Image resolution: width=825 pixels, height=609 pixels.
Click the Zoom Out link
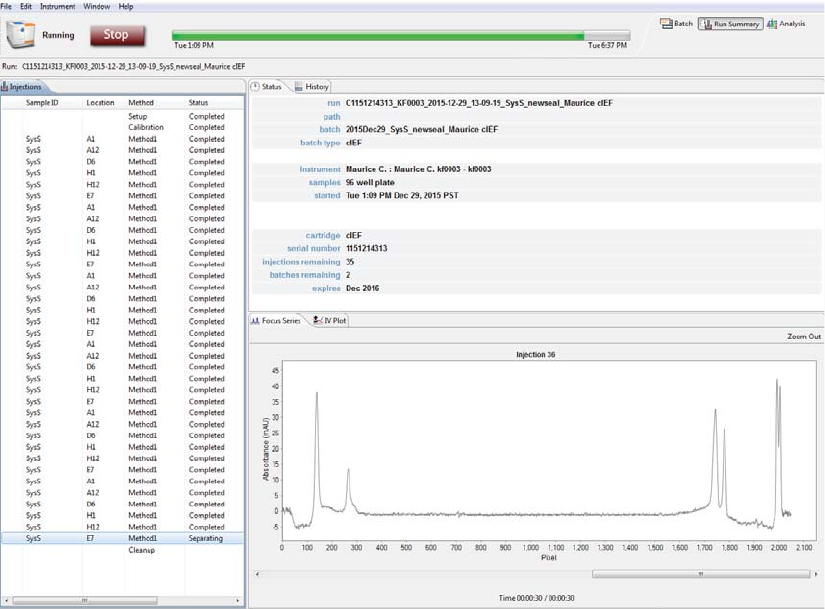pyautogui.click(x=804, y=337)
